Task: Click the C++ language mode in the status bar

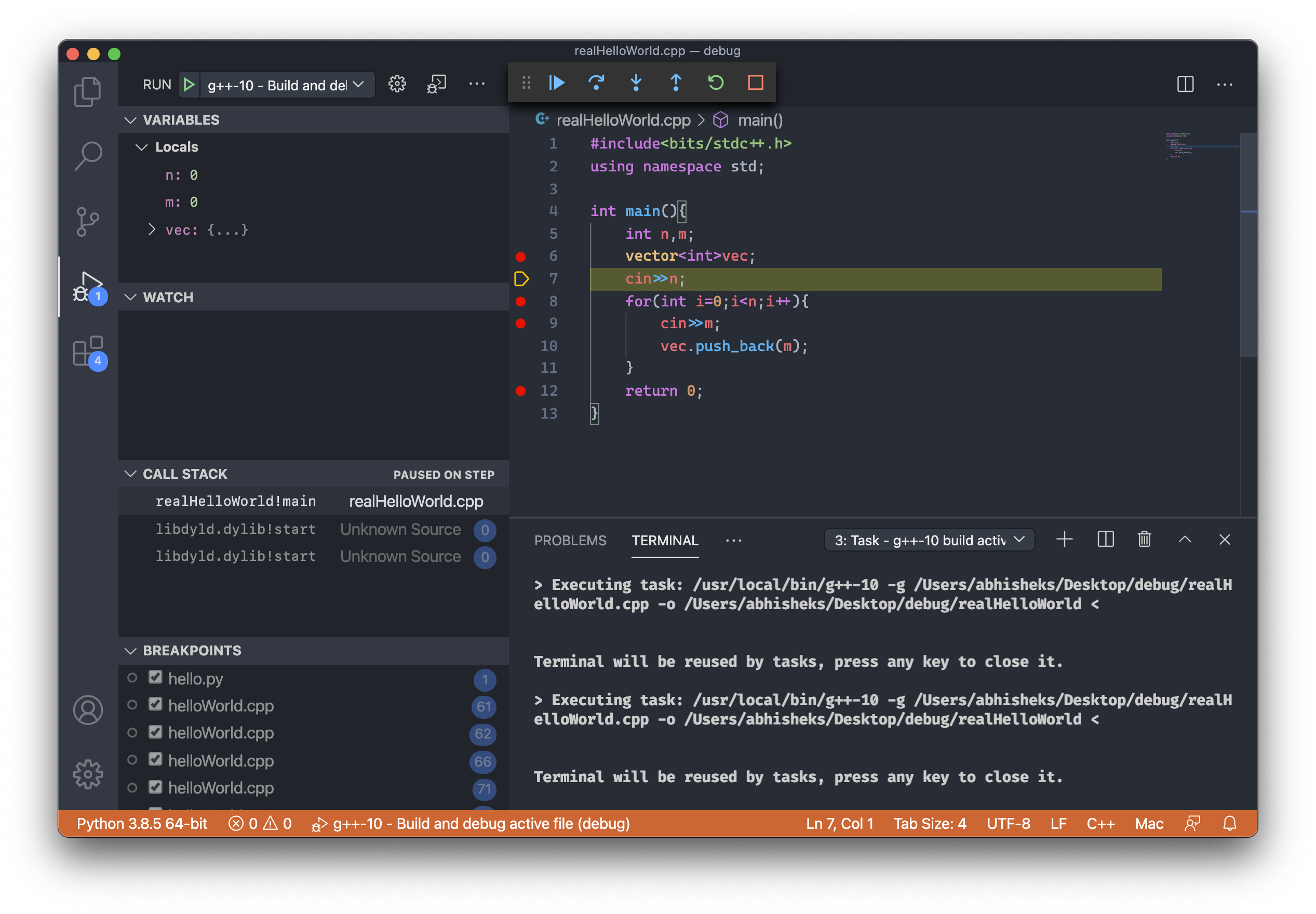Action: pyautogui.click(x=1100, y=824)
